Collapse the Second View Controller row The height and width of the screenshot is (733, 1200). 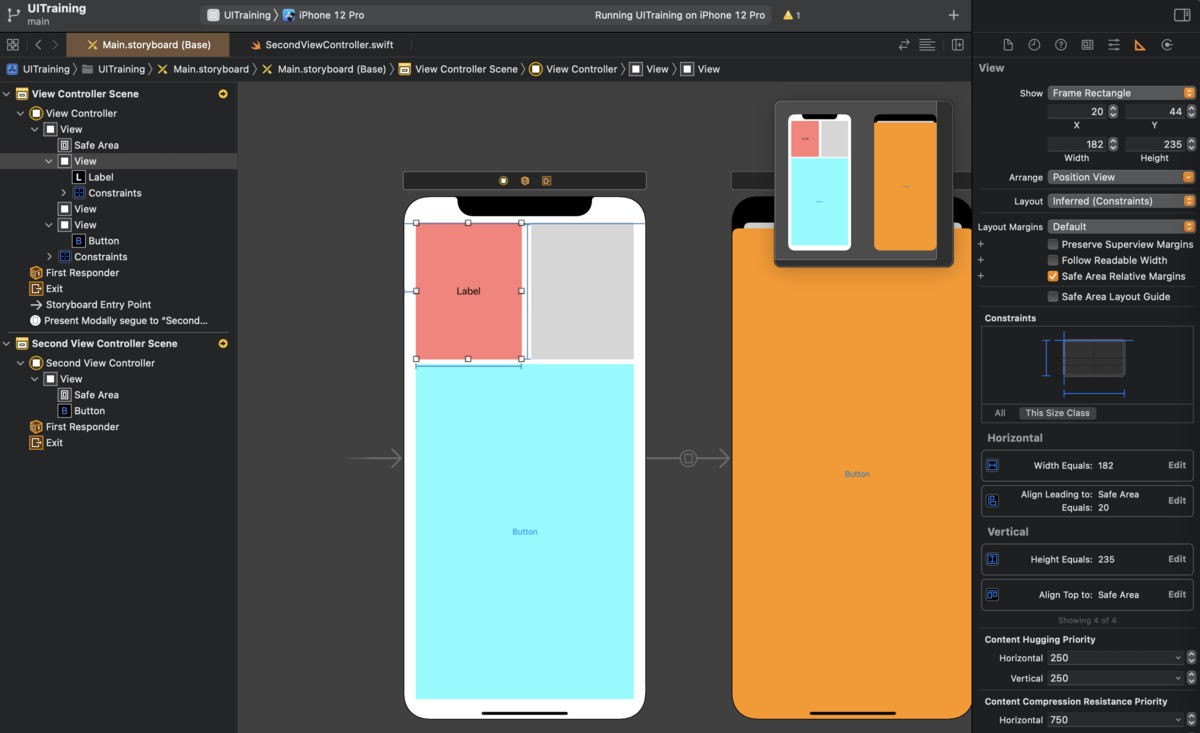click(x=21, y=363)
